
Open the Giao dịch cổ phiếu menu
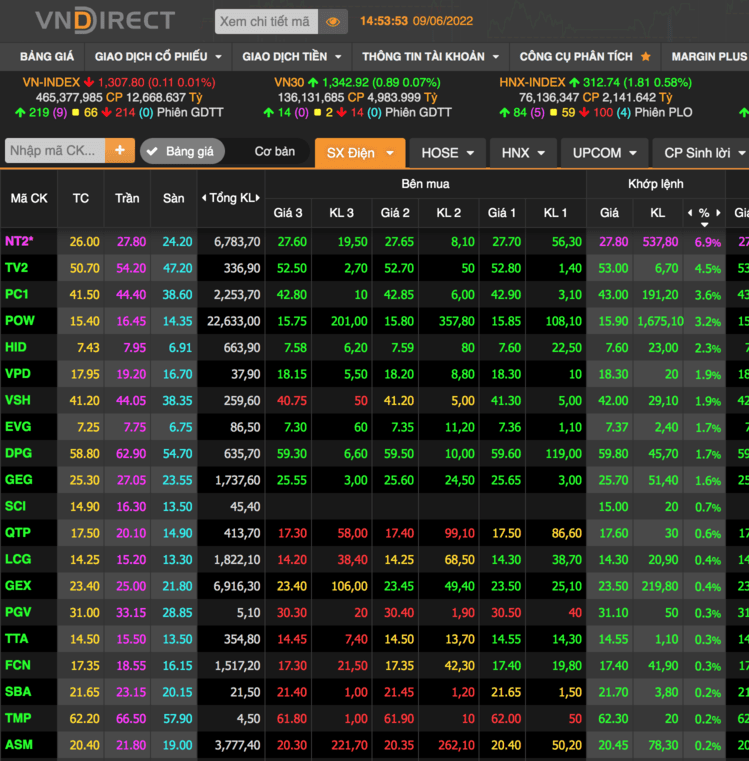click(158, 57)
